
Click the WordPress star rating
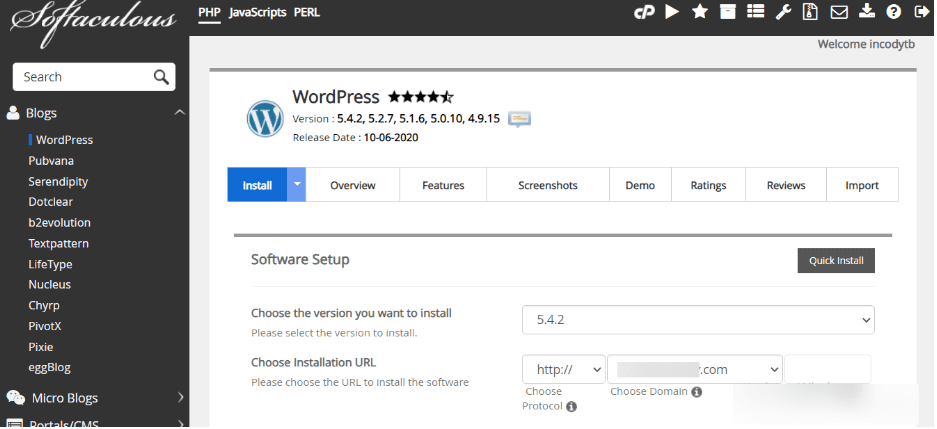click(421, 97)
